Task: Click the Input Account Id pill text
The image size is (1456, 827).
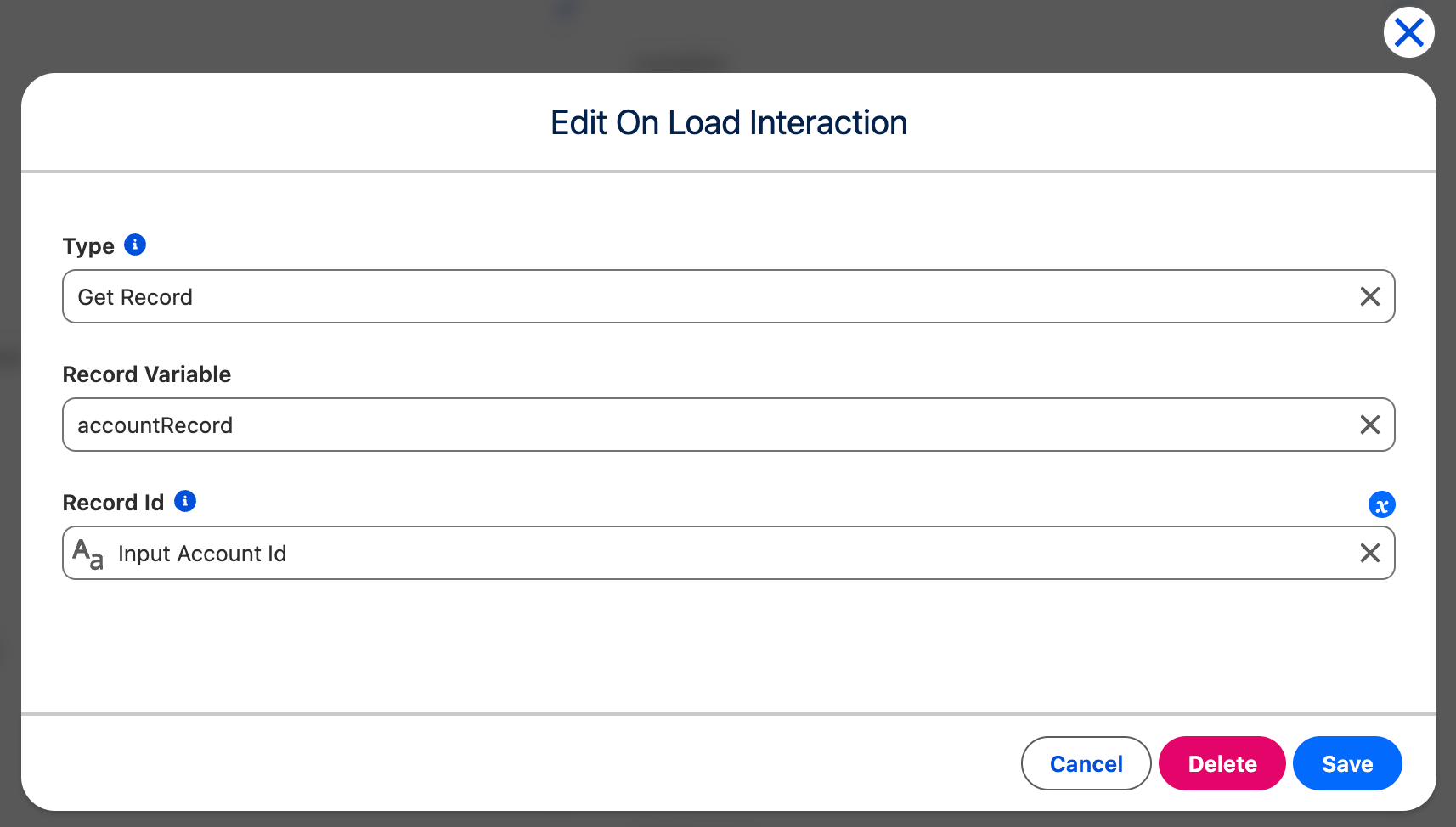Action: 202,554
